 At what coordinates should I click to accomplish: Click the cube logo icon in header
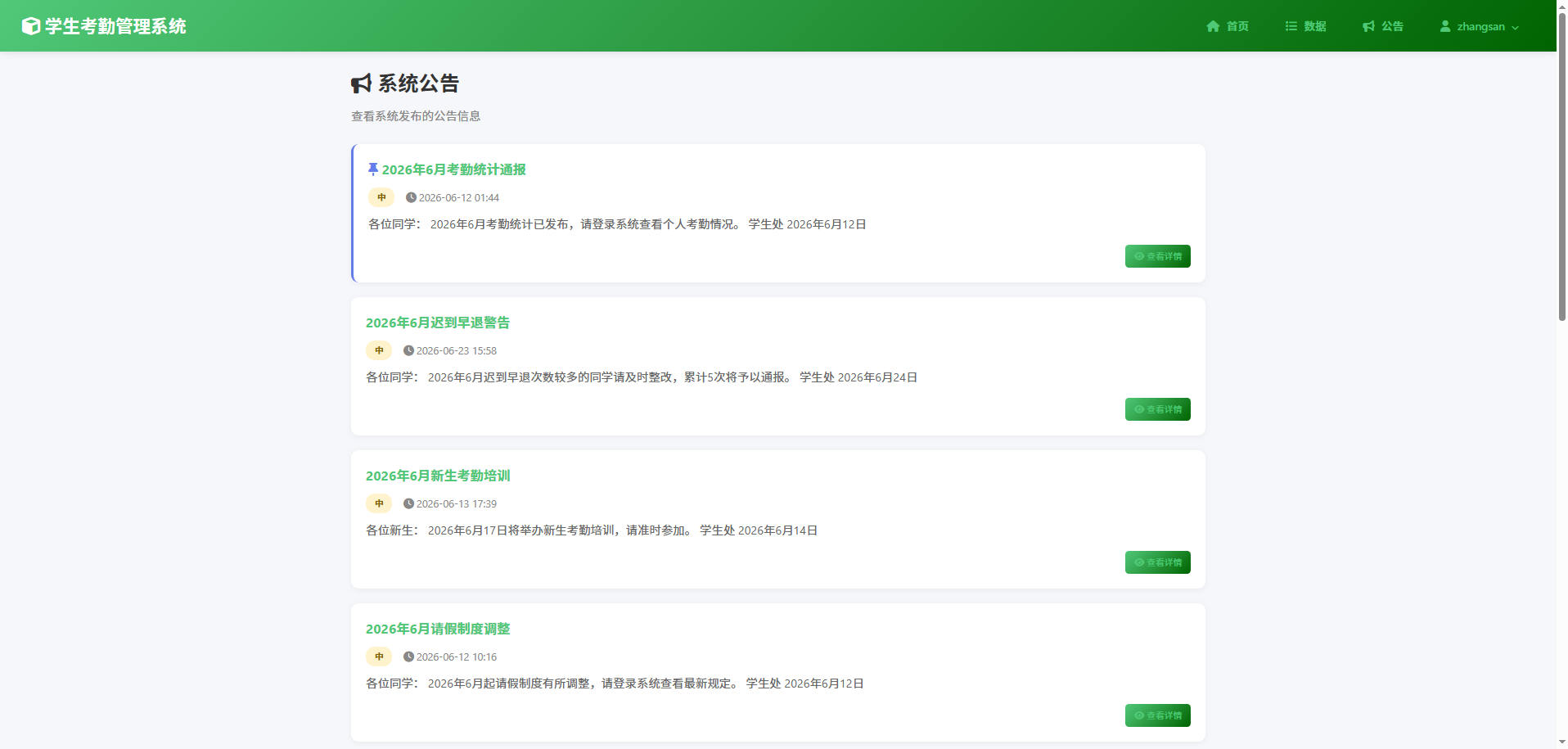(x=31, y=26)
